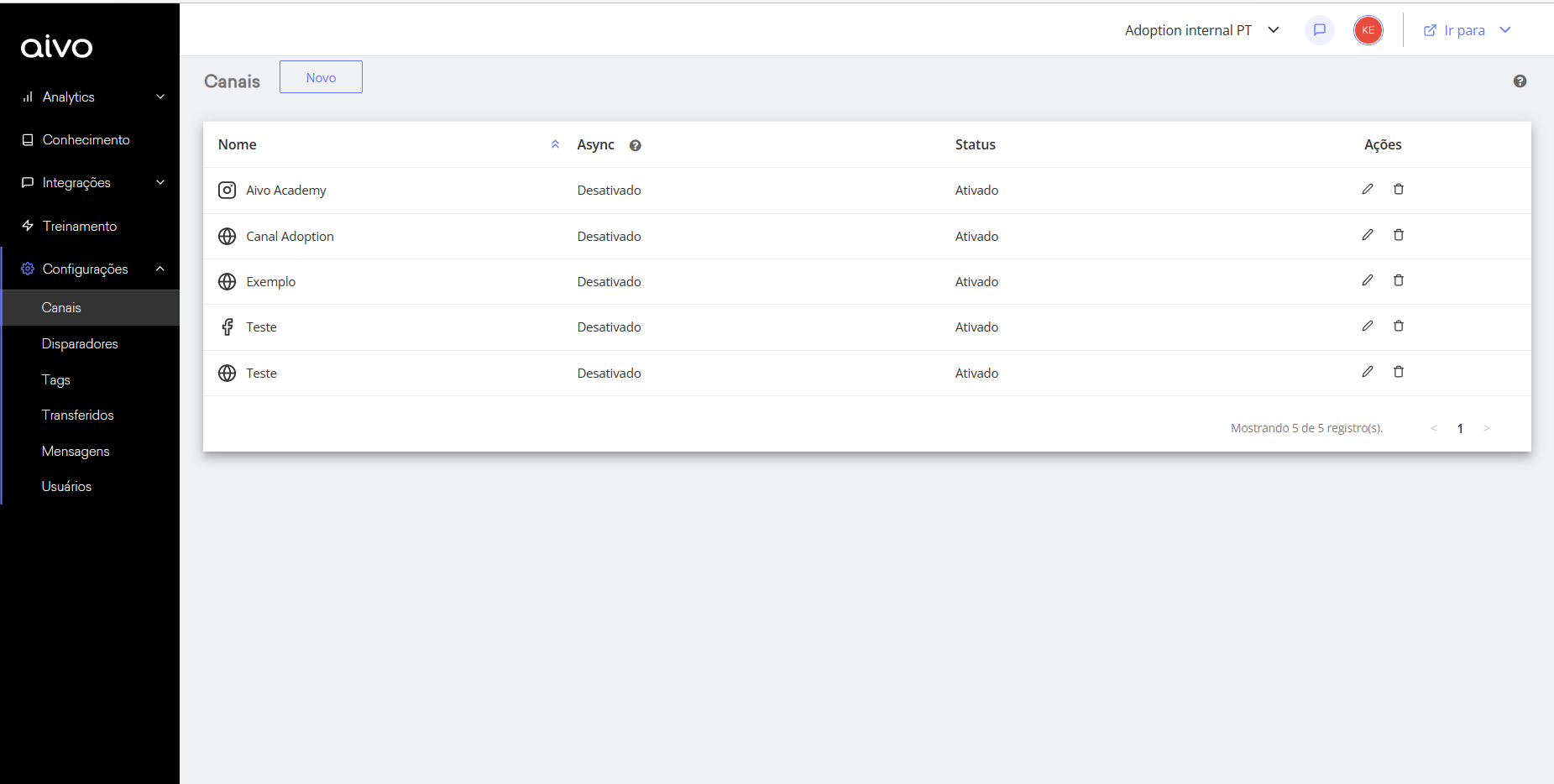This screenshot has width=1554, height=784.
Task: Click the KE user avatar
Action: (x=1368, y=30)
